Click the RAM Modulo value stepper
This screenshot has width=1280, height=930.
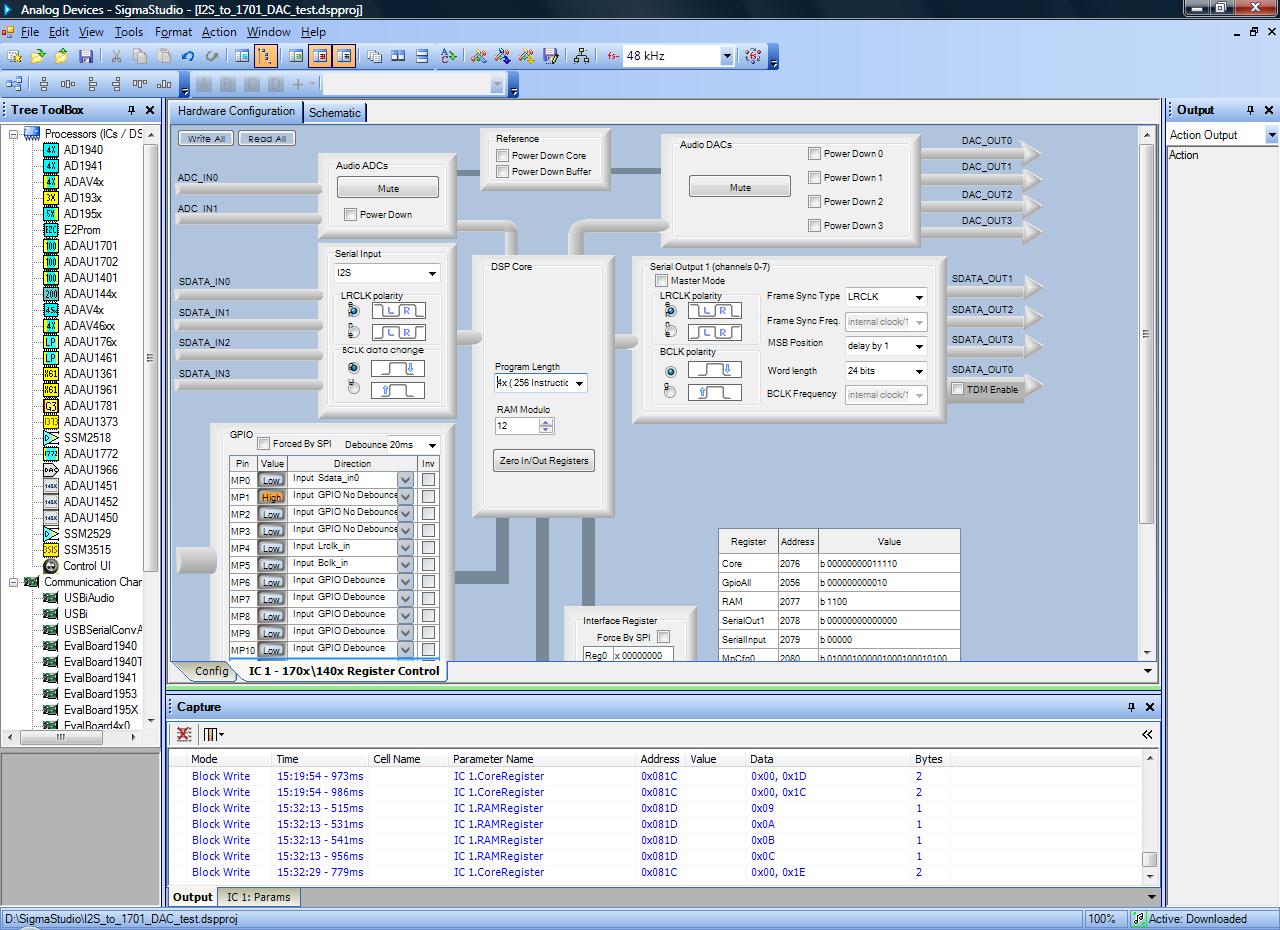coord(545,426)
